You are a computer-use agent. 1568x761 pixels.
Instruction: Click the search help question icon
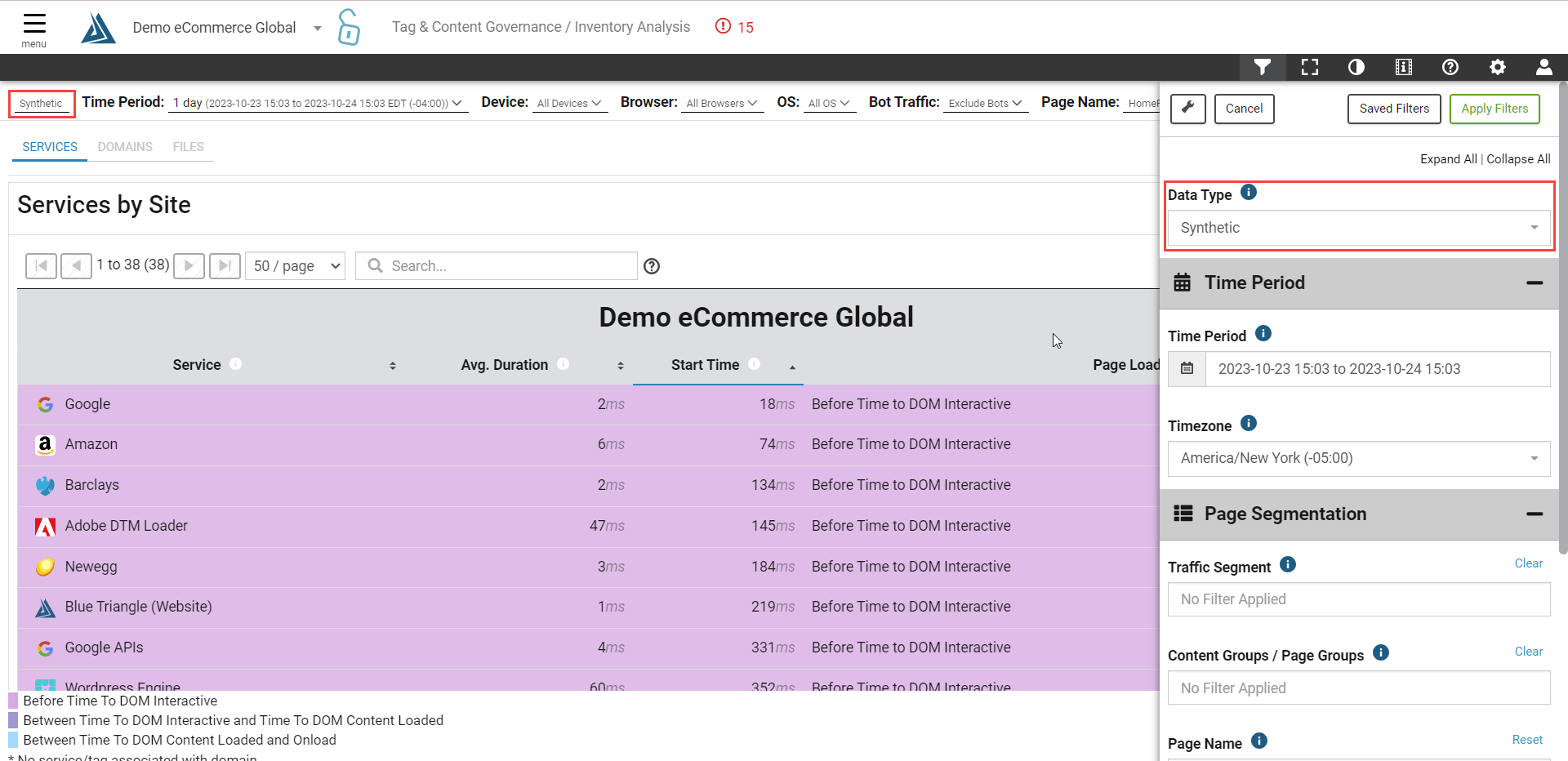point(652,266)
